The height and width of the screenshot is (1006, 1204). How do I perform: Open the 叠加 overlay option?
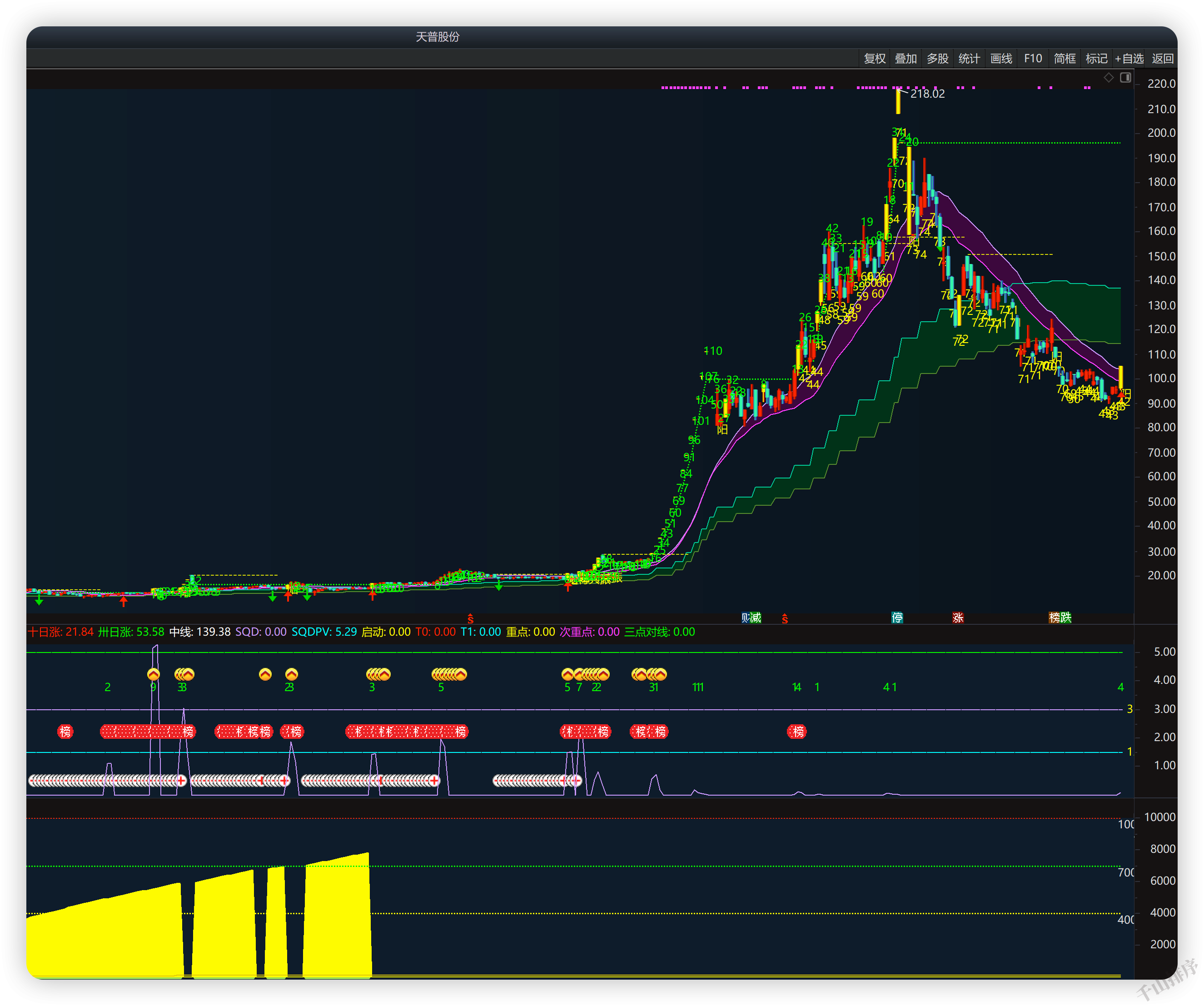(906, 59)
